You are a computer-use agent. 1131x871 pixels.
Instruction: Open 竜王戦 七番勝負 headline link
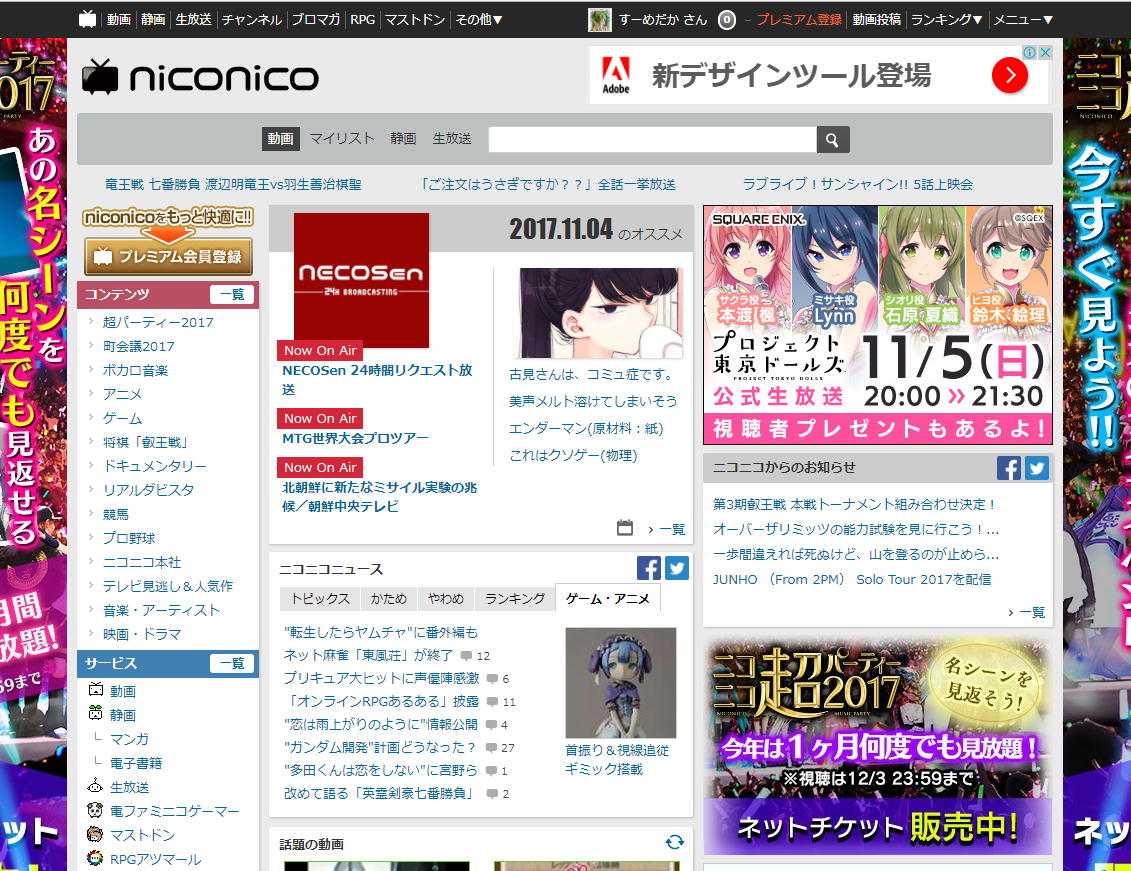[233, 185]
